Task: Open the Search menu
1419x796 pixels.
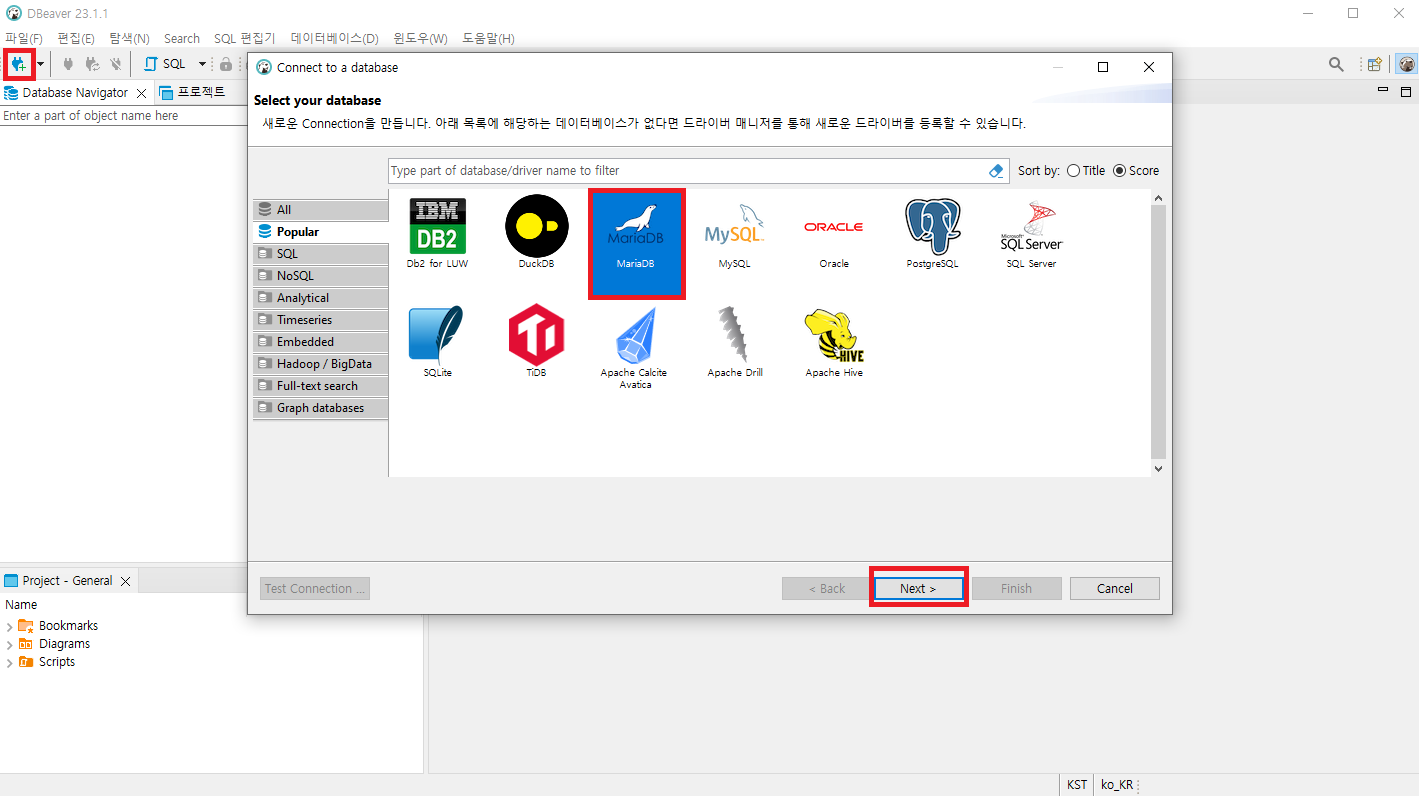Action: coord(182,38)
